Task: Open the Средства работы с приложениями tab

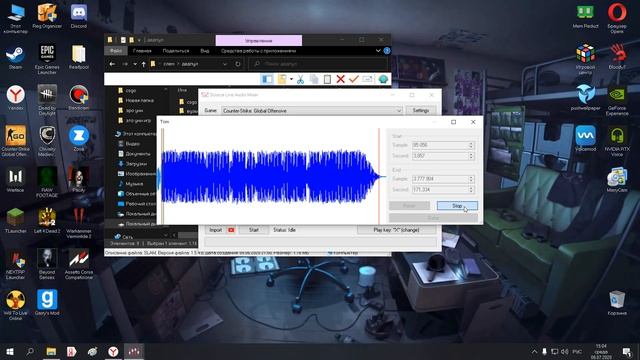Action: click(x=258, y=51)
